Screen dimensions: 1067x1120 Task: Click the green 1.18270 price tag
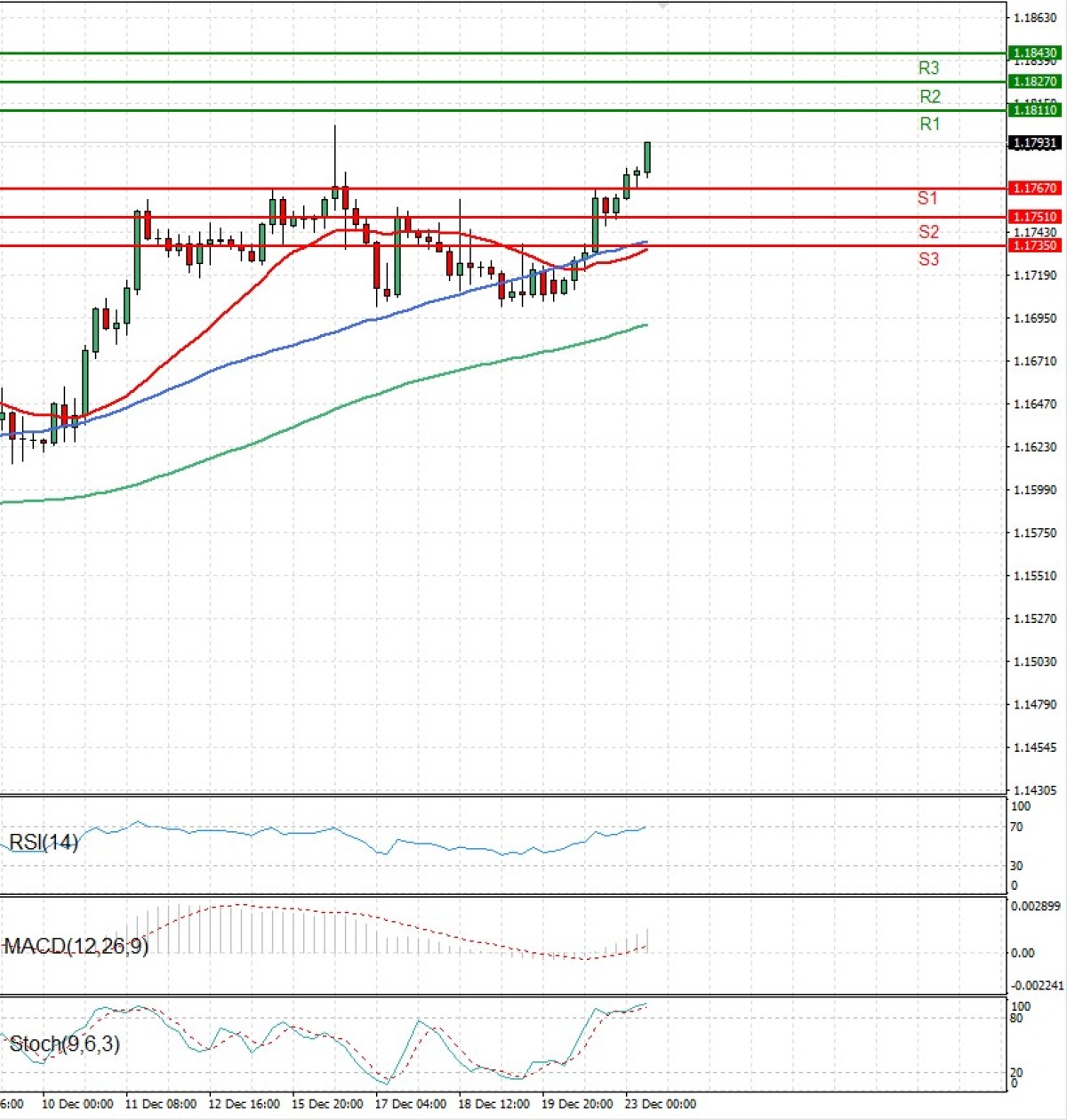tap(1035, 82)
